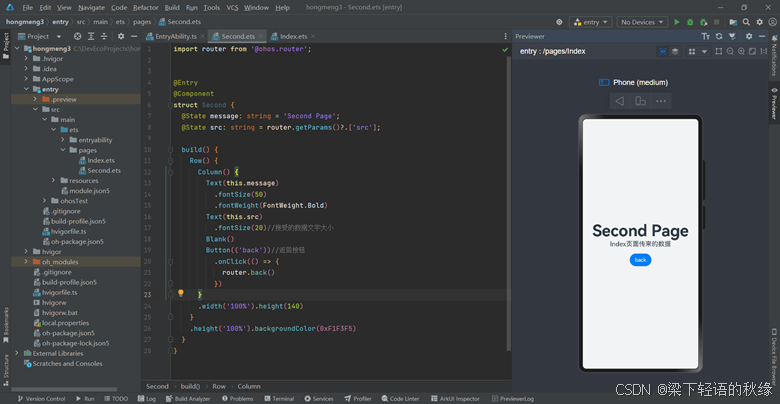Collapse all in Project panel toolbar
The width and height of the screenshot is (780, 404).
pos(104,36)
